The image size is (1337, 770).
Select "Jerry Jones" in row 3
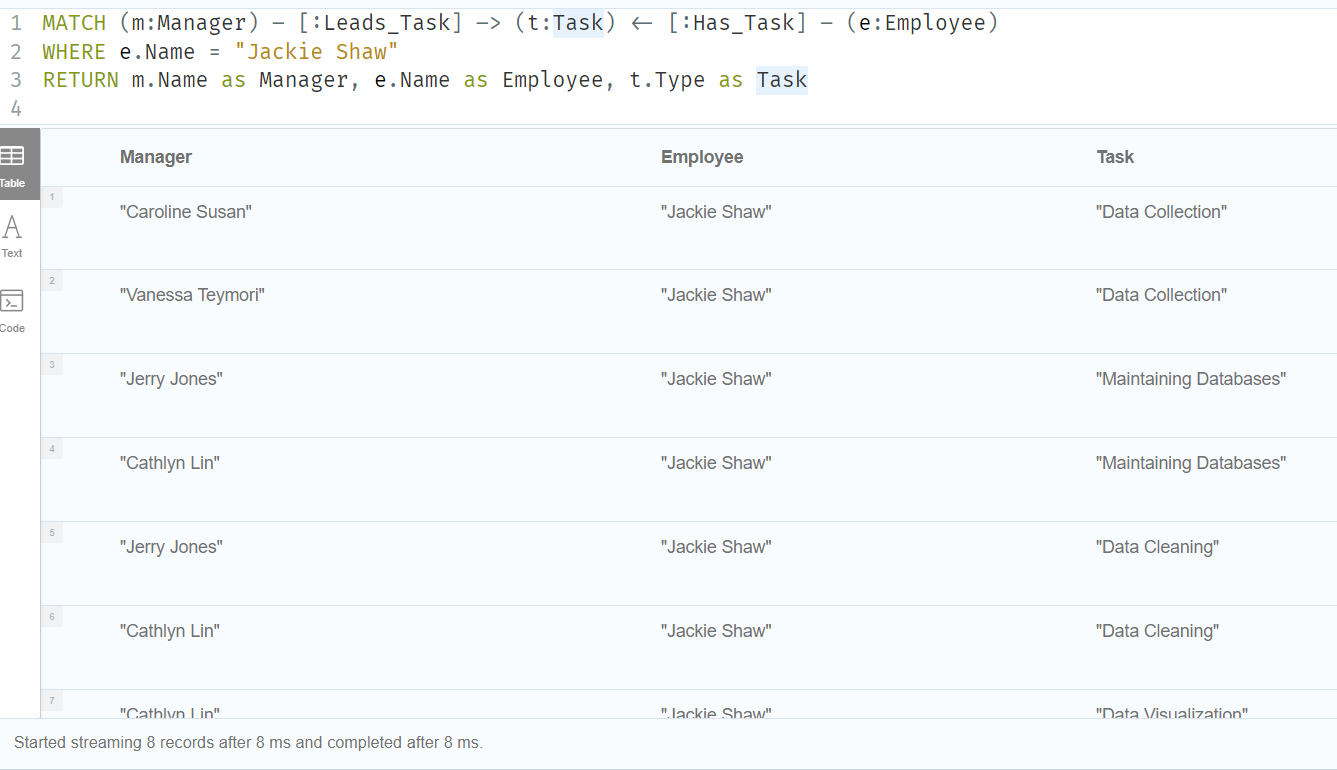coord(169,378)
